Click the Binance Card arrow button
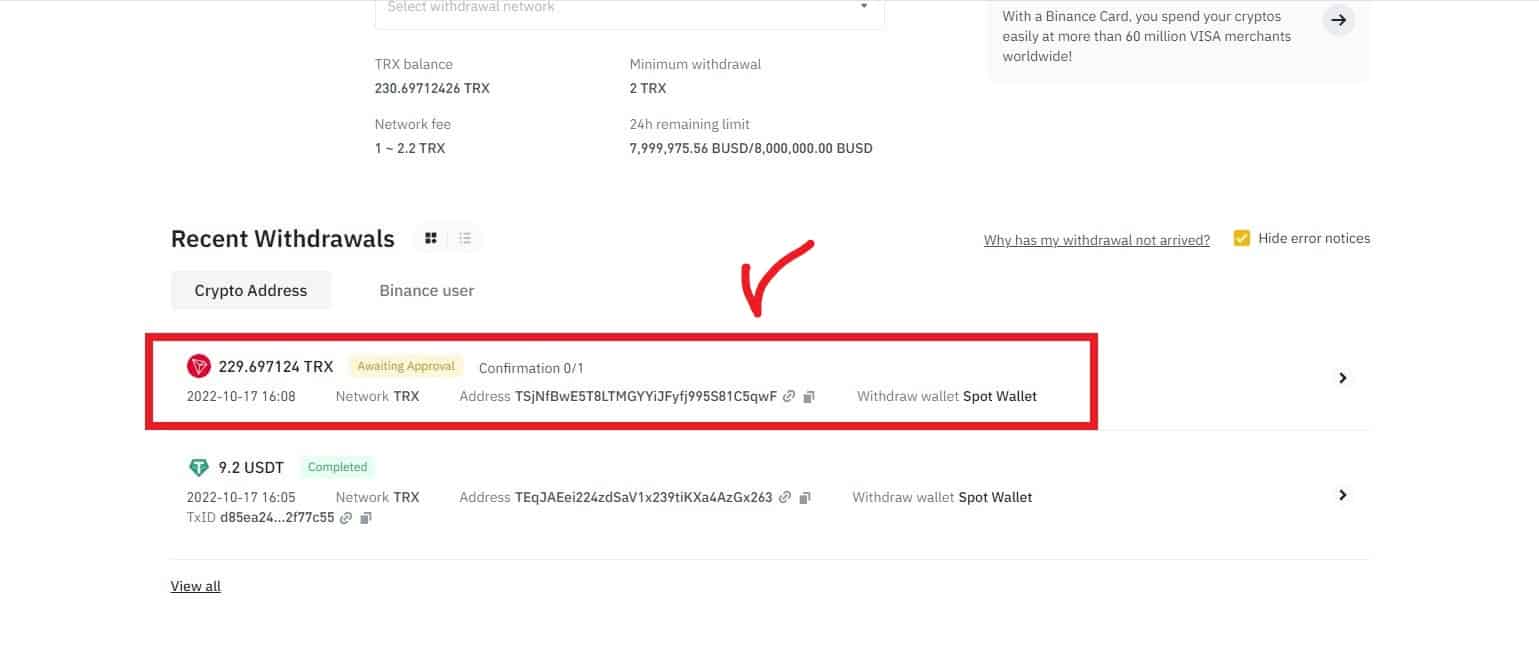The width and height of the screenshot is (1539, 665). [1339, 19]
